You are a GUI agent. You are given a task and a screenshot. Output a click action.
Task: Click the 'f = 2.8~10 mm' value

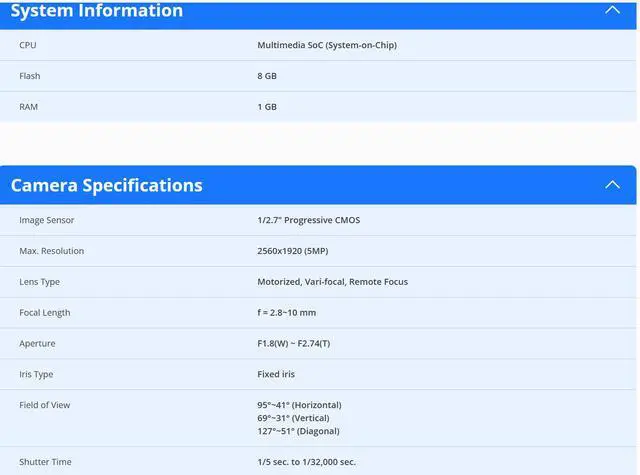click(287, 313)
